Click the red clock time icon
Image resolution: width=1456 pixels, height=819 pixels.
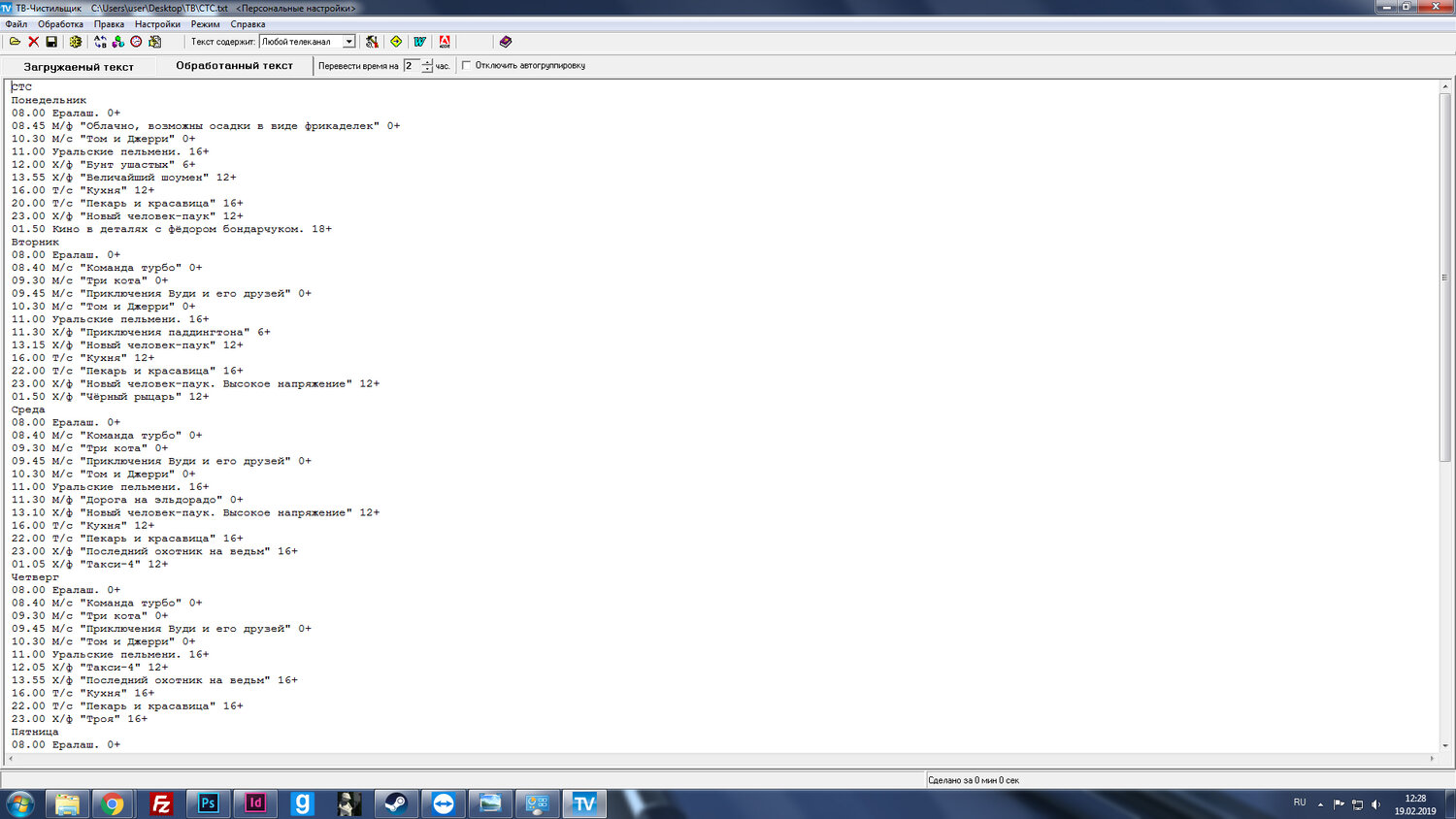click(x=137, y=42)
